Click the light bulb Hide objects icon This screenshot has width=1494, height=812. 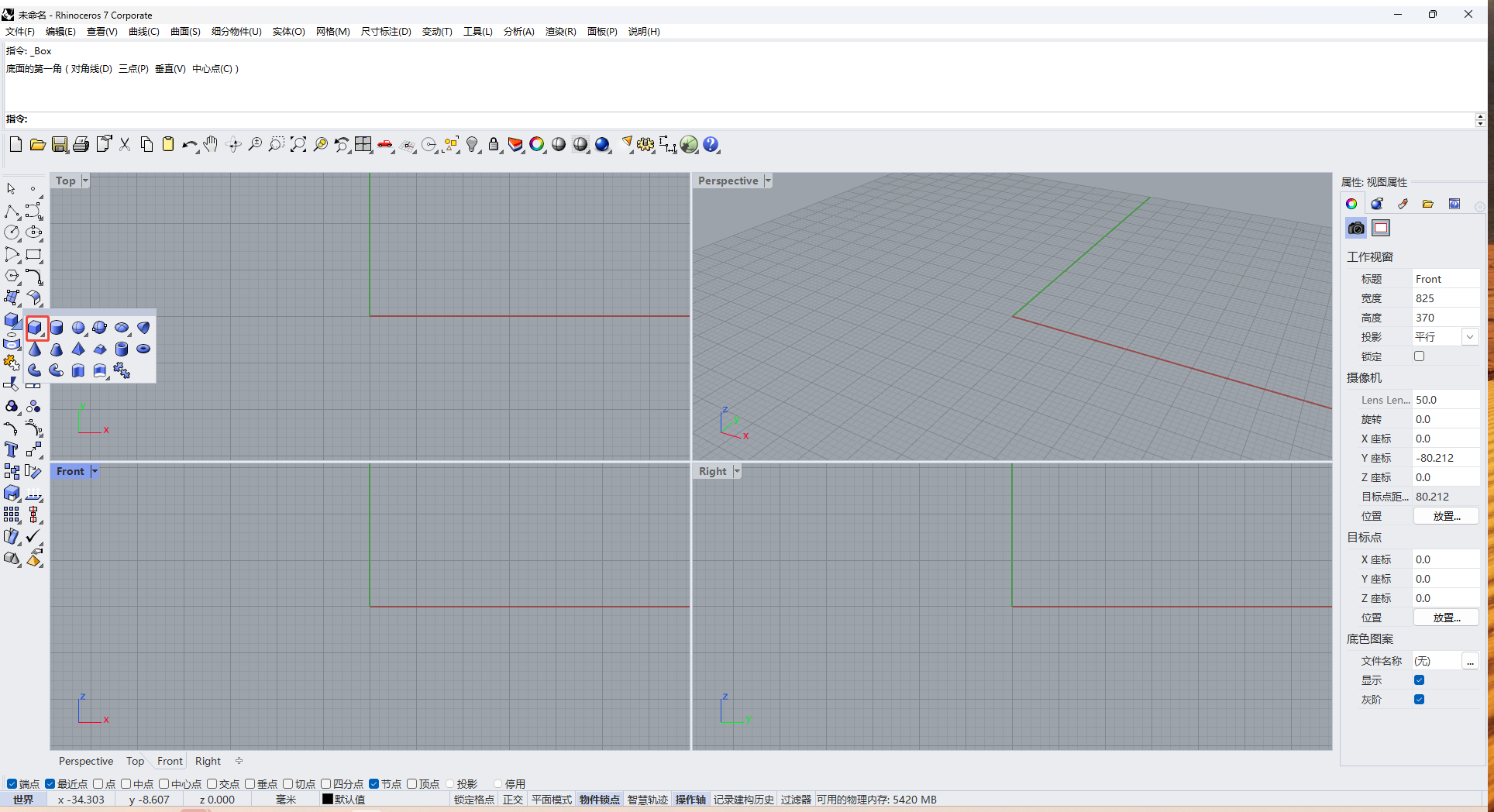click(x=472, y=145)
